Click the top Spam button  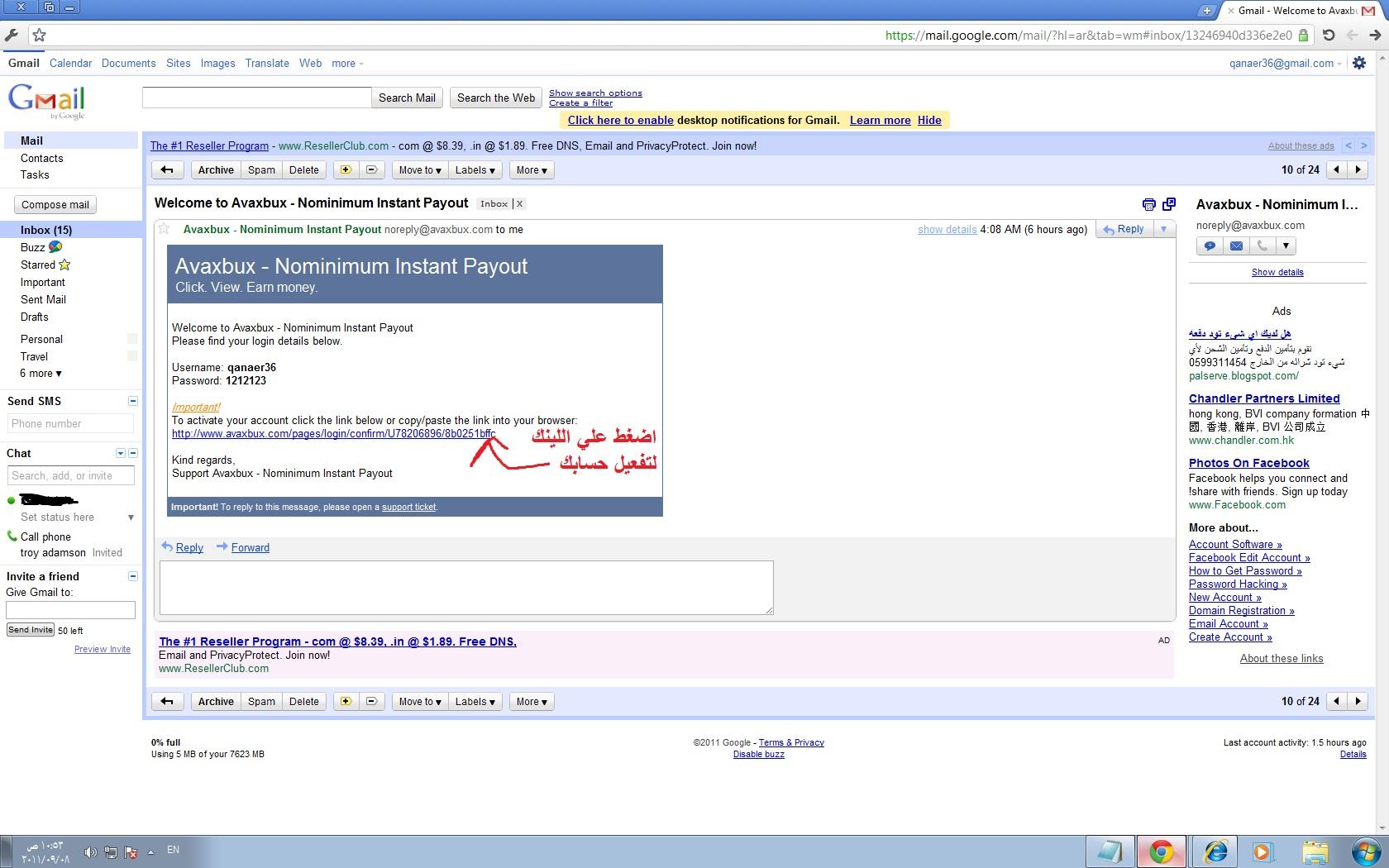tap(261, 169)
